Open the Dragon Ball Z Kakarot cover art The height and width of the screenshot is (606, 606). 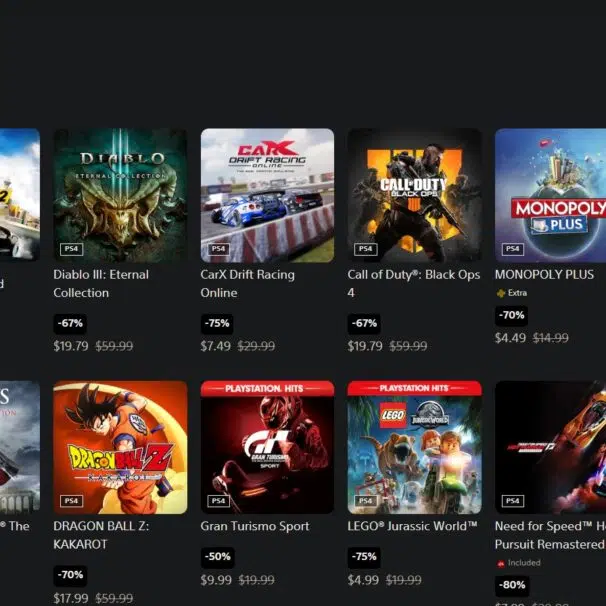[120, 448]
